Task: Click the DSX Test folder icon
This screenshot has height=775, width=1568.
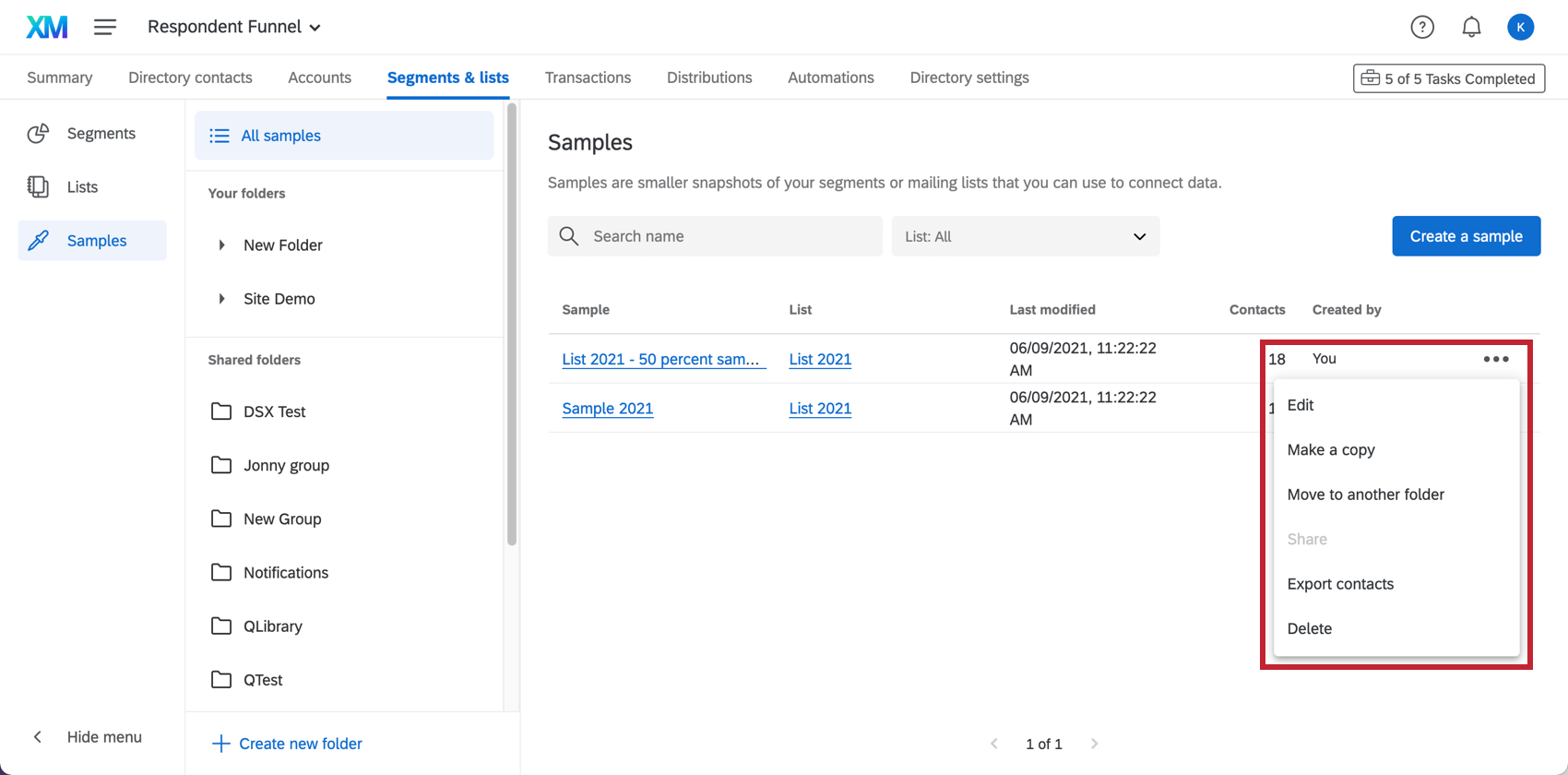Action: [221, 411]
